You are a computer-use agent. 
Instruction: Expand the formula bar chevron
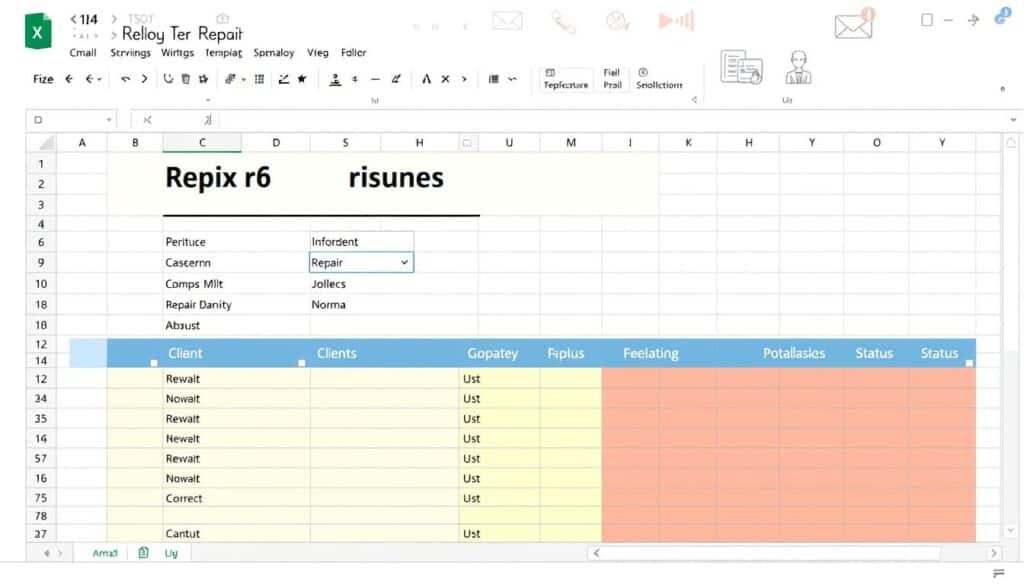click(1013, 120)
